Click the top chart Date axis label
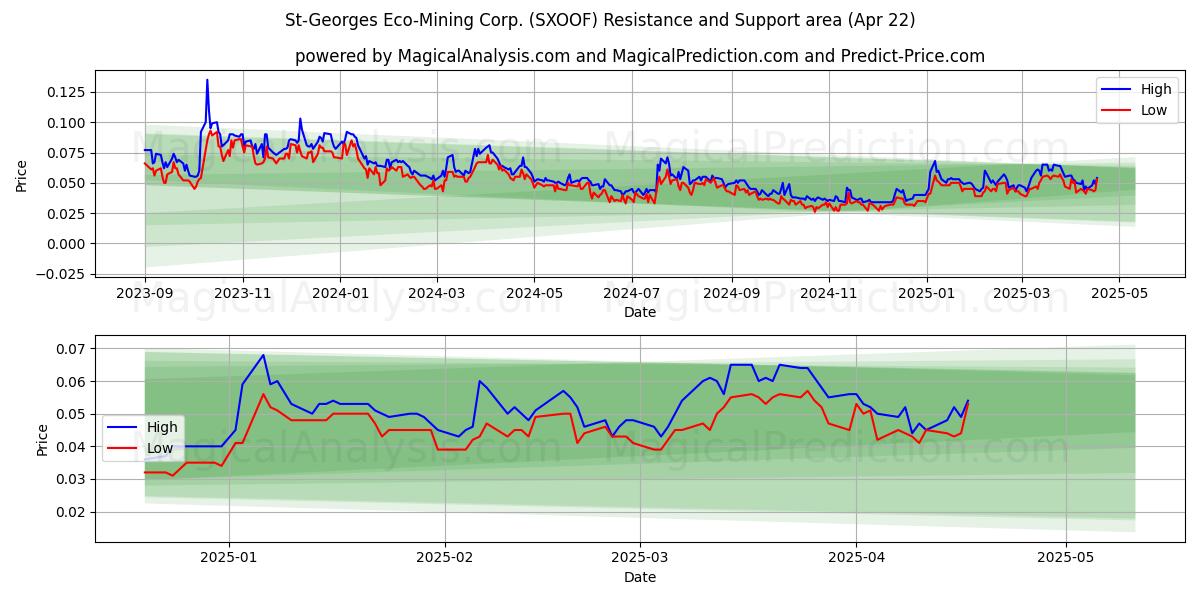 click(640, 312)
